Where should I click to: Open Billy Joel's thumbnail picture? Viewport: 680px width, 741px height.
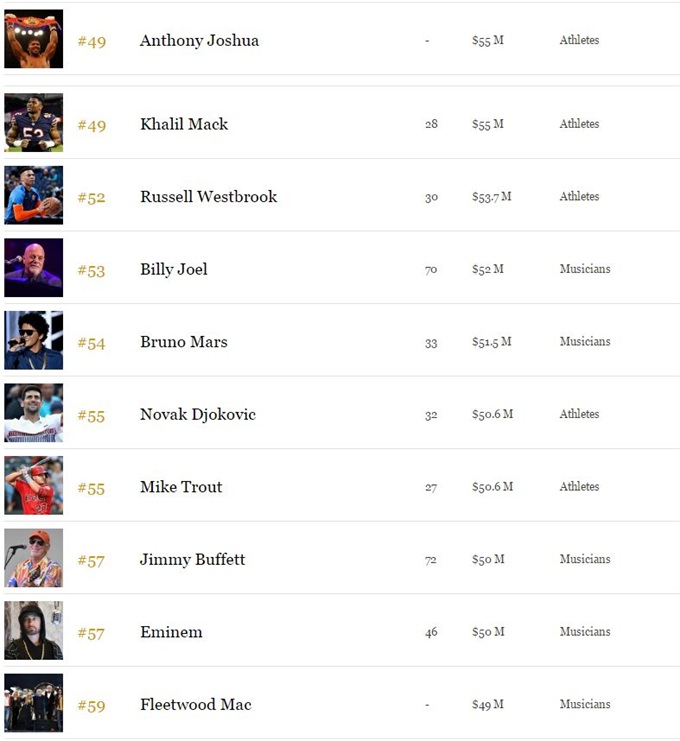[x=34, y=267]
